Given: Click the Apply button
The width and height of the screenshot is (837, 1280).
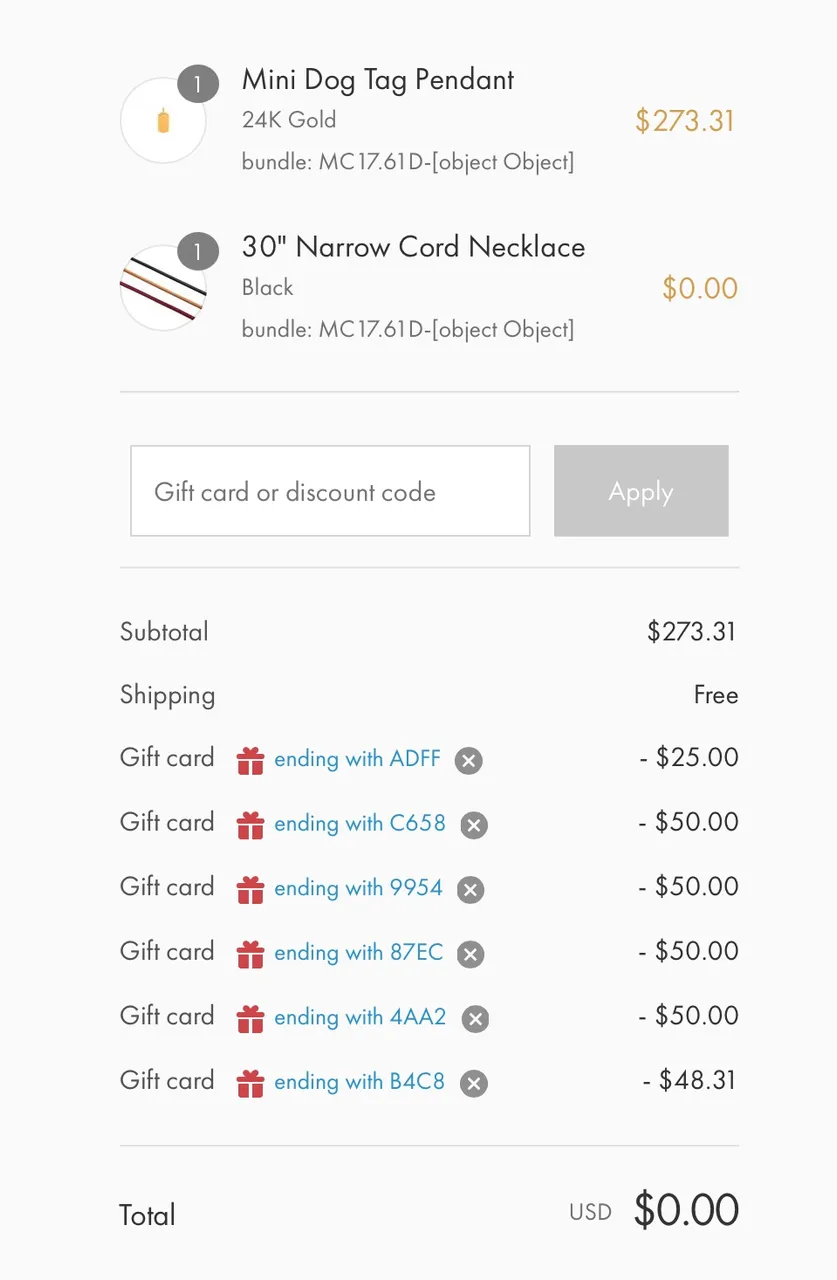Looking at the screenshot, I should (x=641, y=491).
